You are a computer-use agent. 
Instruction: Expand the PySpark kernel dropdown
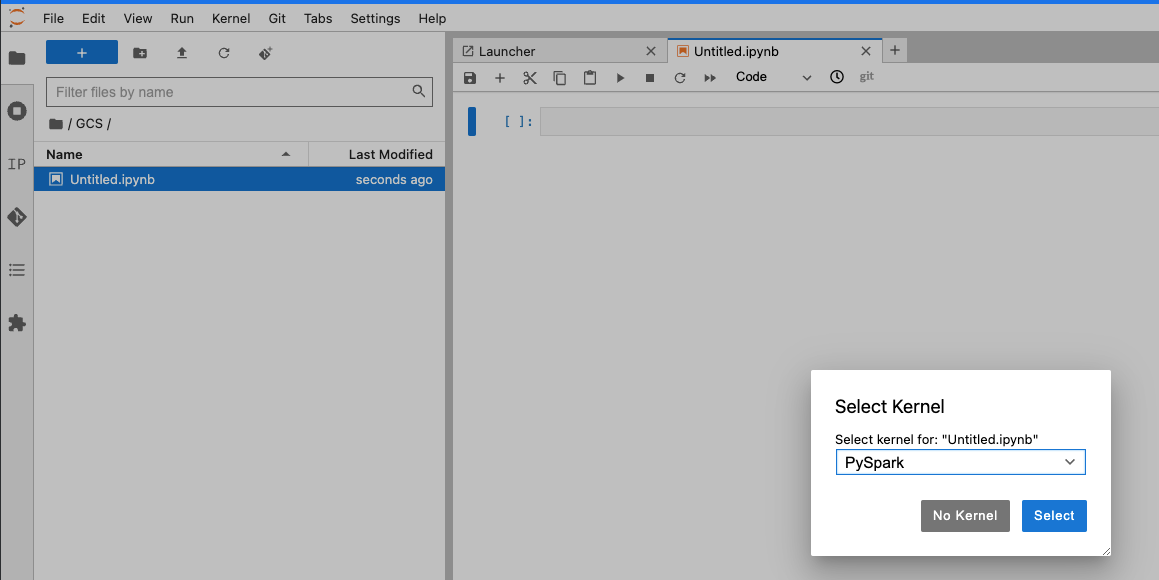point(960,462)
